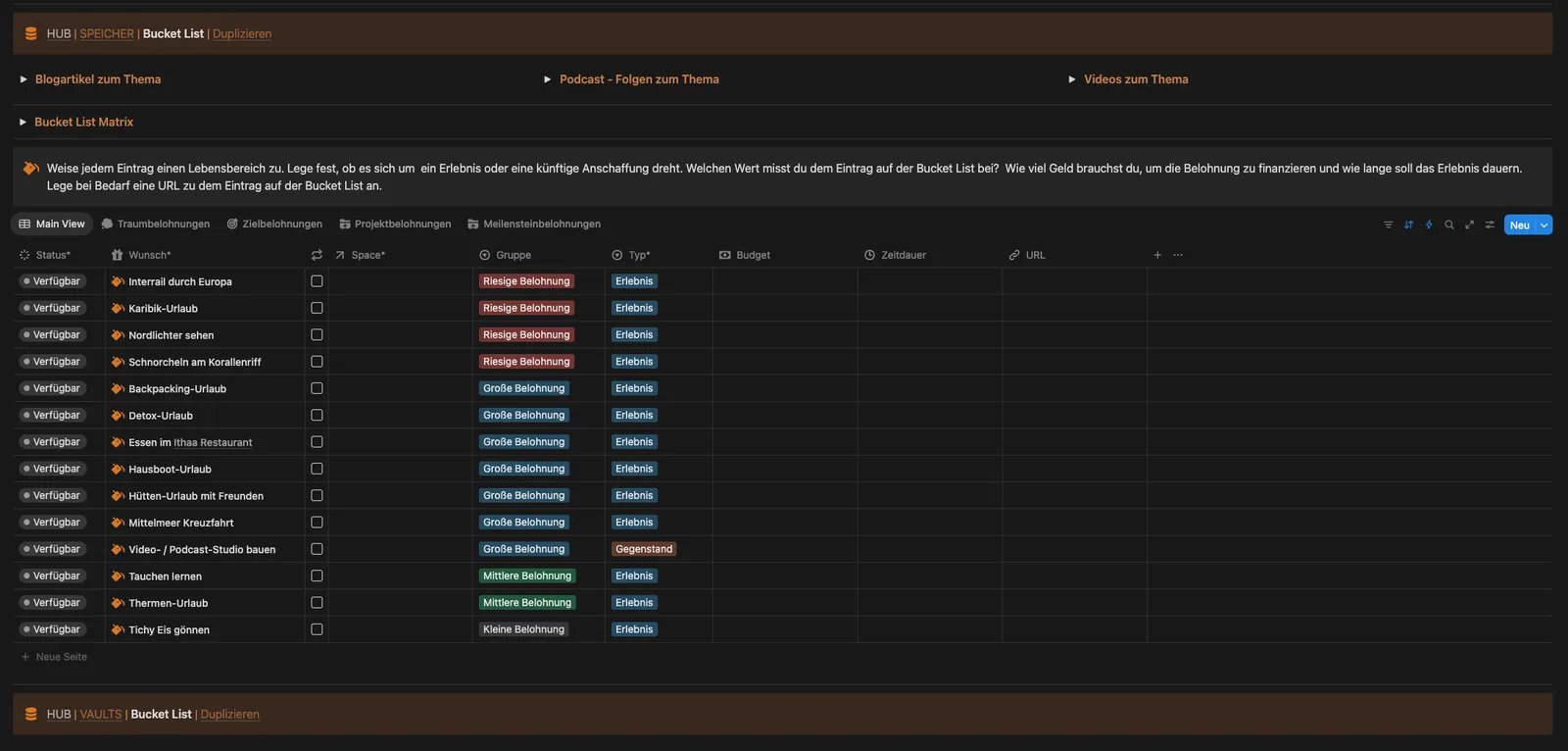Follow the SPEICHER link in top banner
The image size is (1568, 751).
[107, 33]
